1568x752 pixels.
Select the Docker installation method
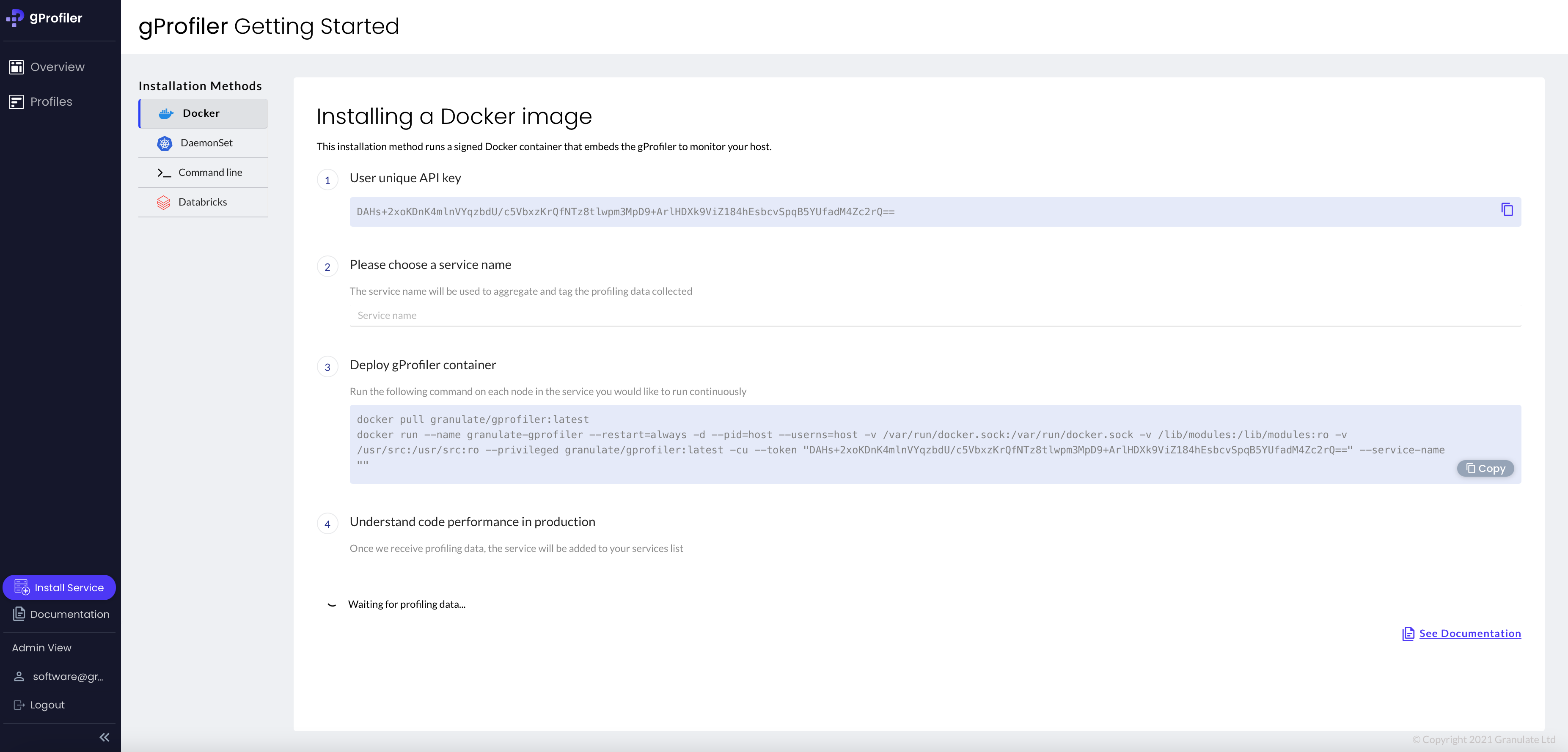[204, 113]
